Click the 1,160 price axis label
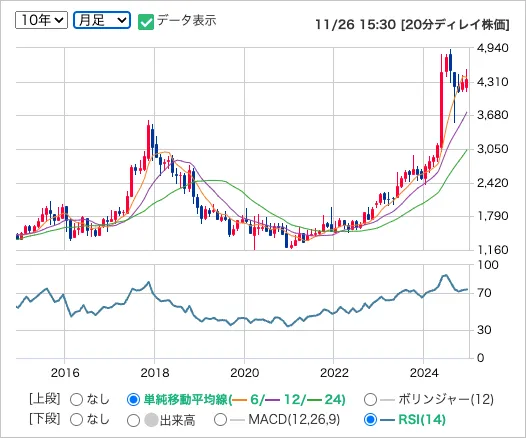This screenshot has width=526, height=438. (x=493, y=250)
